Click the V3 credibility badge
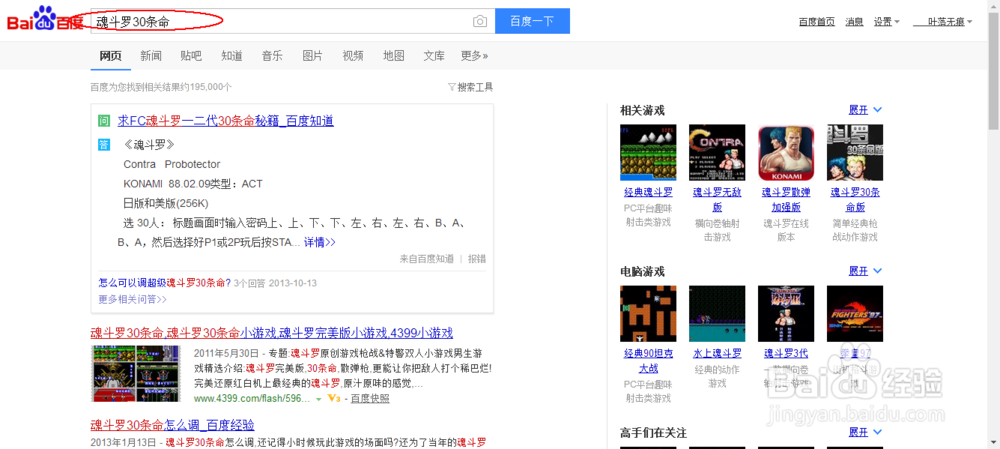The width and height of the screenshot is (1000, 449). (334, 399)
